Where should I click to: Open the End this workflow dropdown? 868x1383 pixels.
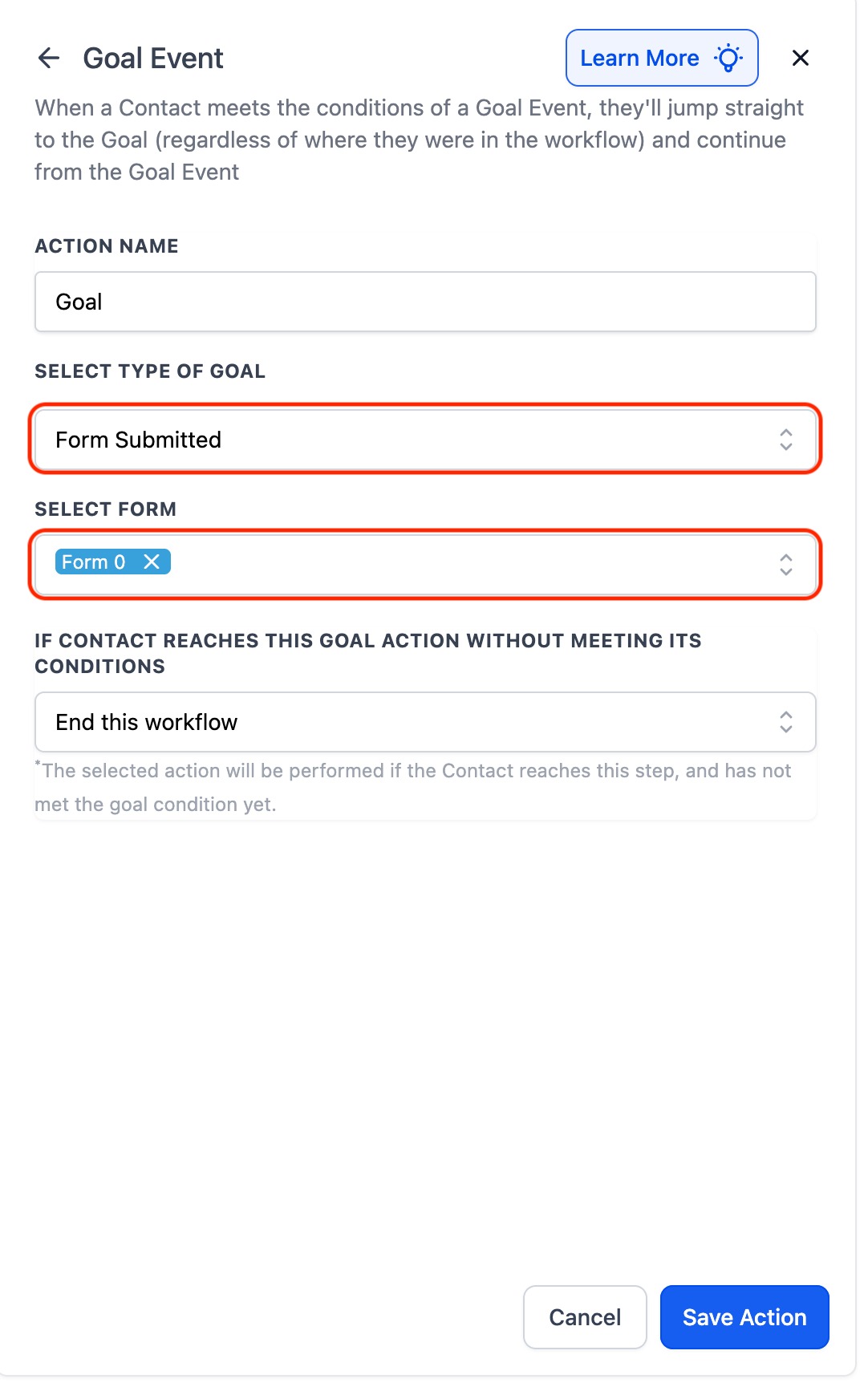425,722
